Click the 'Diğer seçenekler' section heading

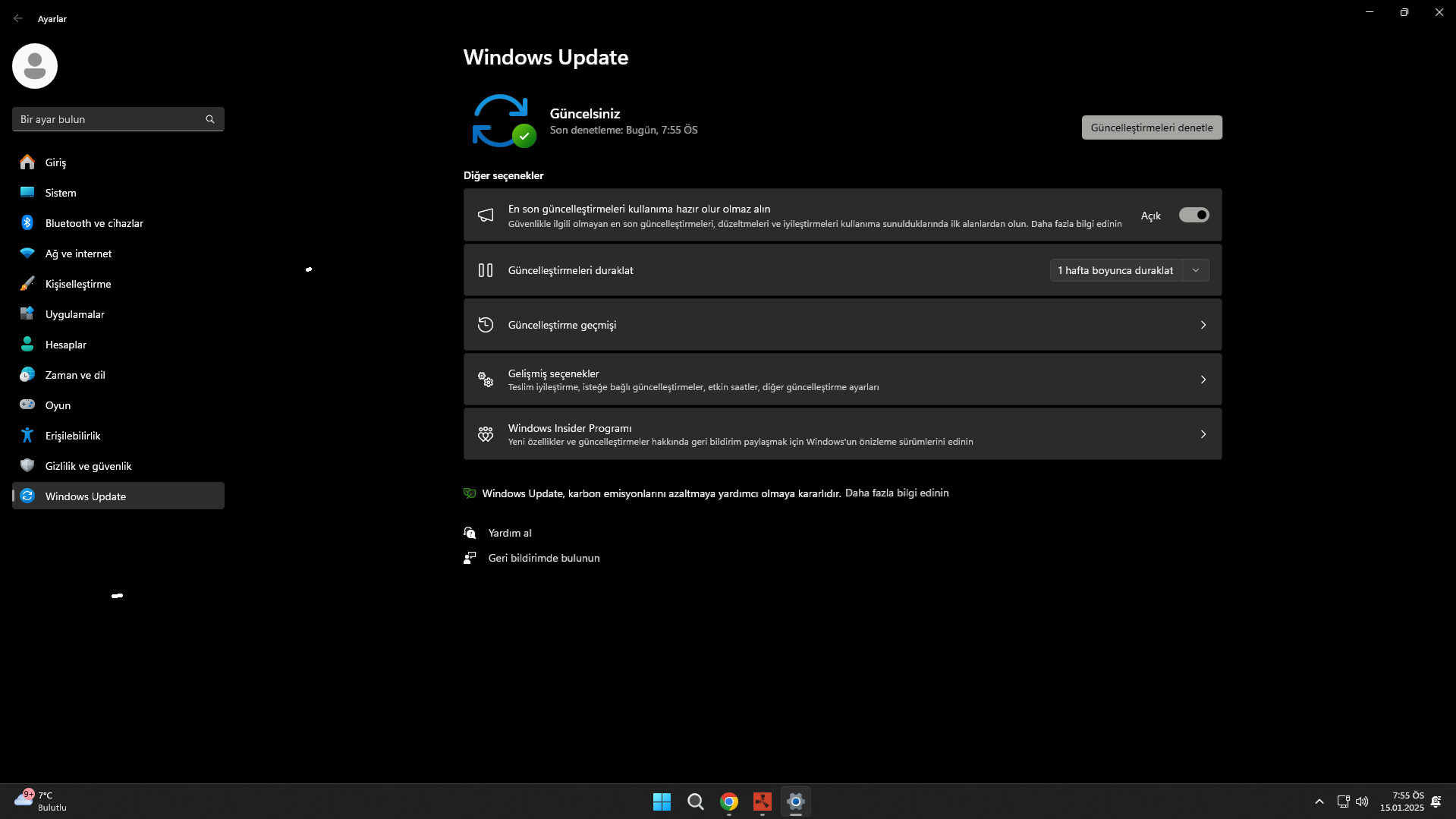504,176
